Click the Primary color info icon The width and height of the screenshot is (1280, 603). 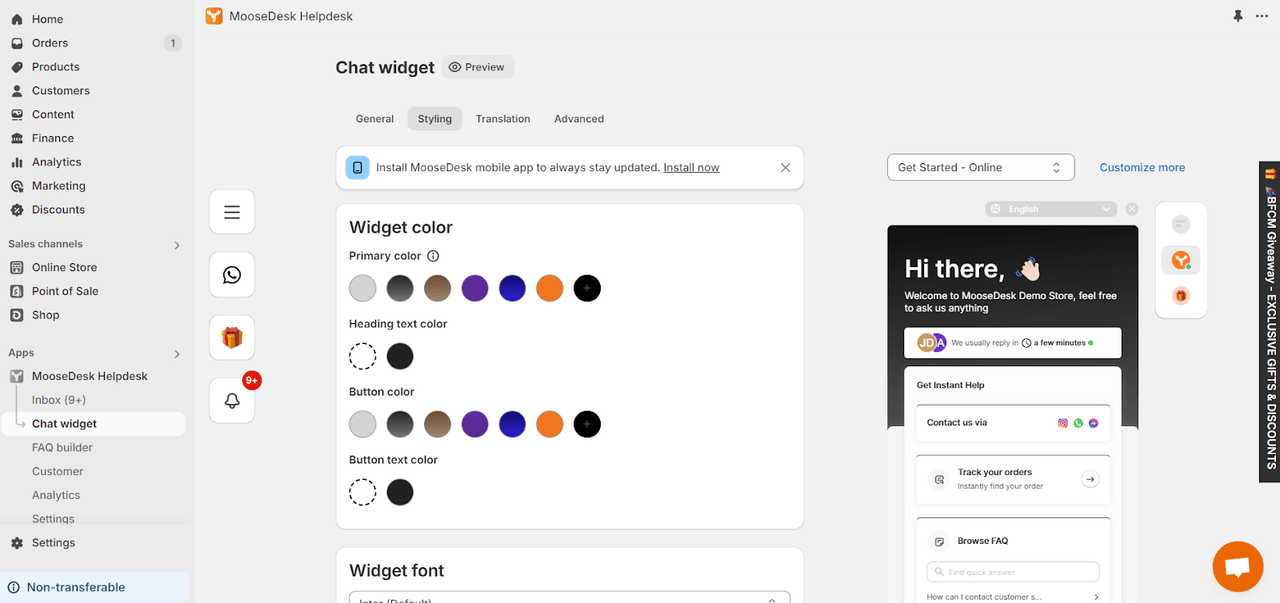point(433,256)
